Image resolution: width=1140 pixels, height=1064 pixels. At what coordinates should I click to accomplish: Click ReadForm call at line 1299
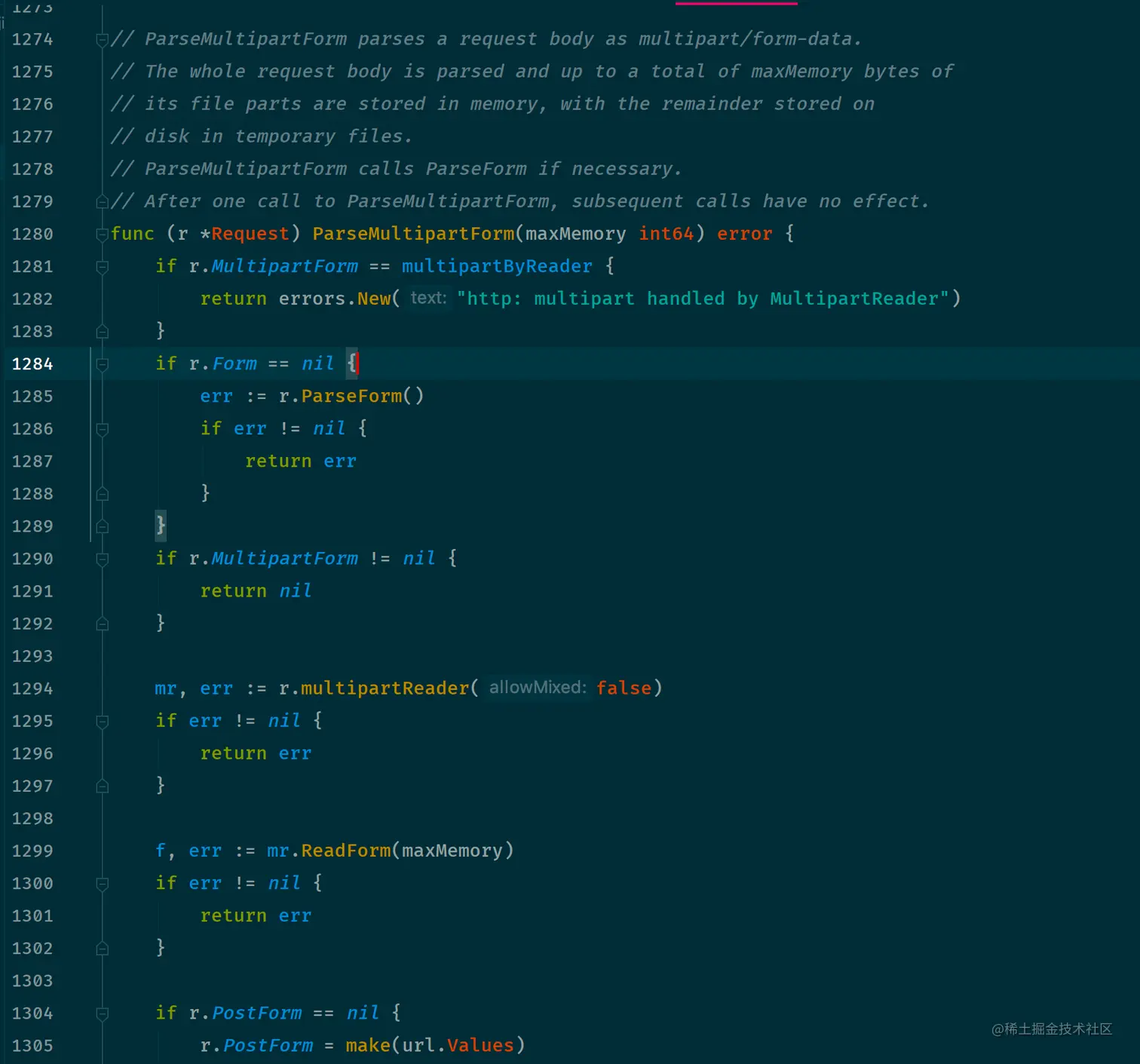pos(346,850)
